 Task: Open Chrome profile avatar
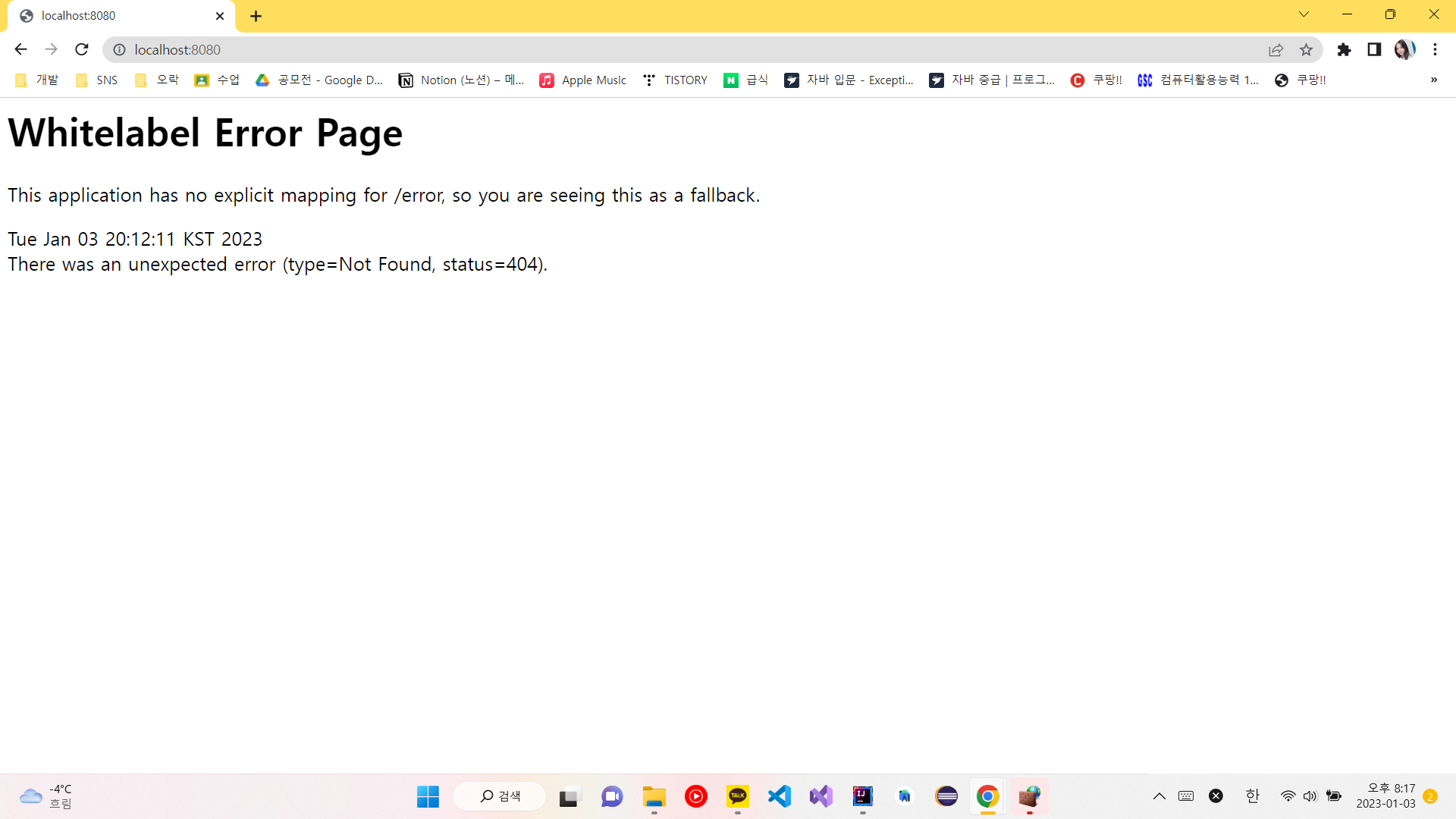pos(1404,49)
